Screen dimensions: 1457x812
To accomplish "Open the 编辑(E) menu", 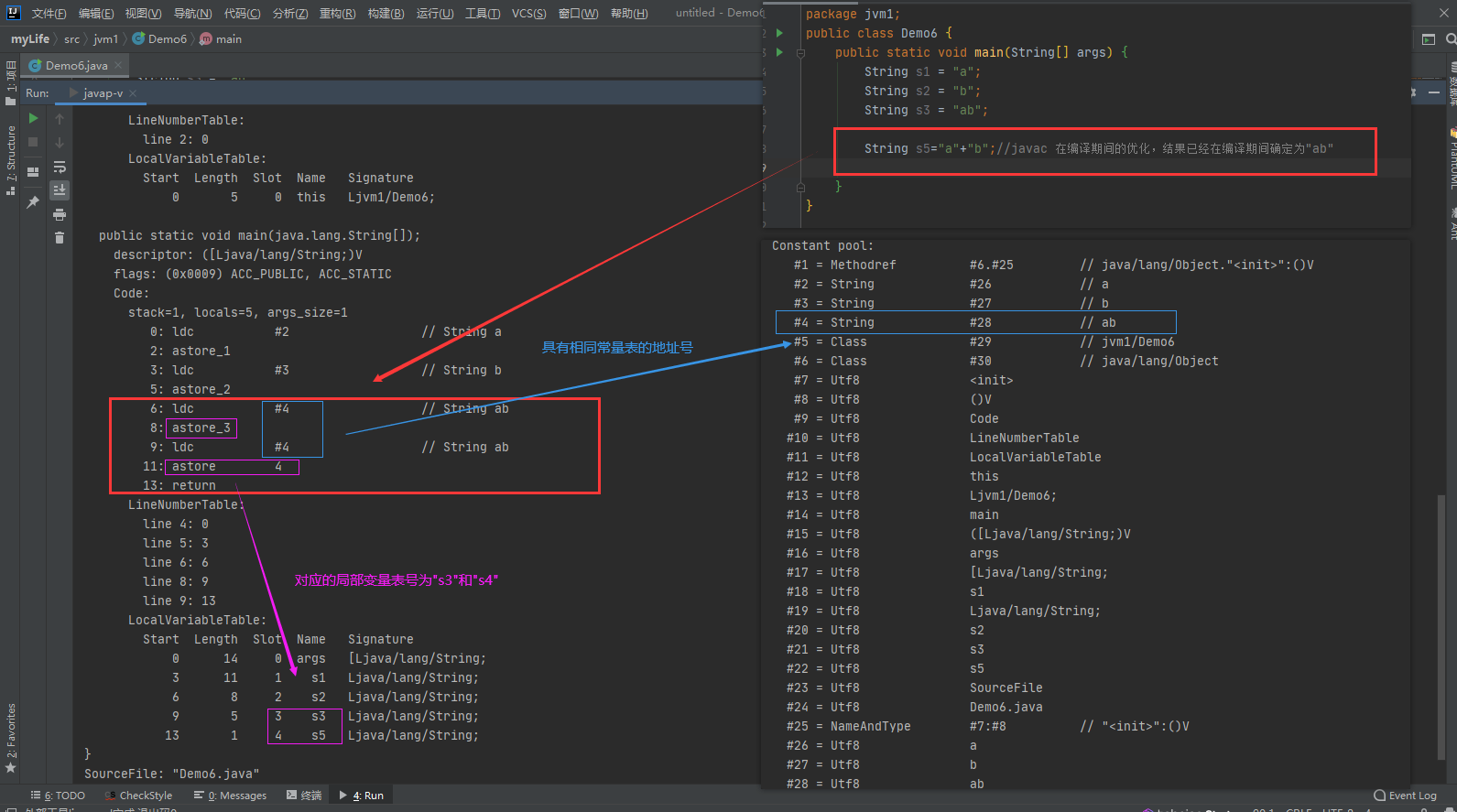I will 96,13.
